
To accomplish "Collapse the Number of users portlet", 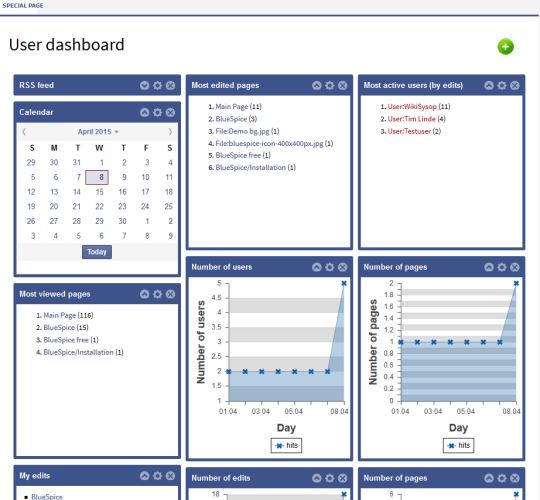I will click(317, 267).
